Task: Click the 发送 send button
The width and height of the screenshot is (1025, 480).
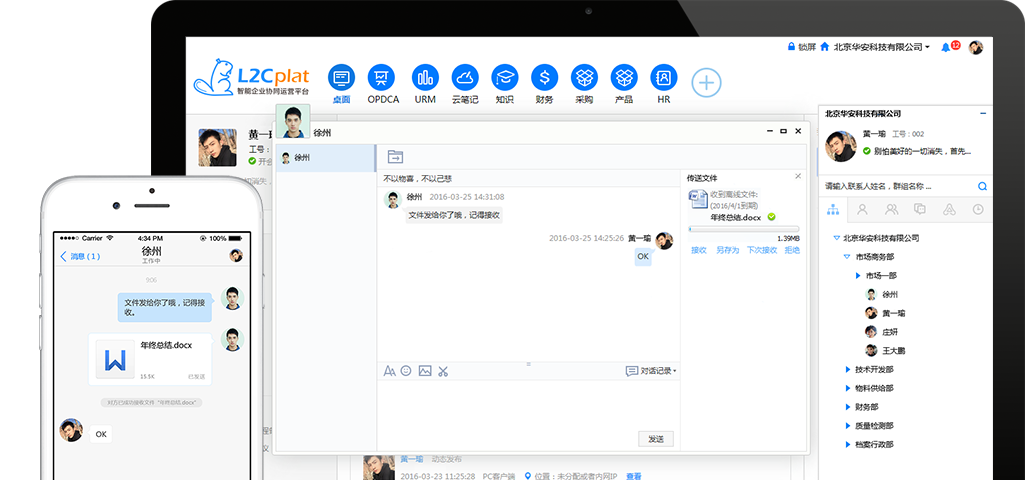Action: tap(655, 439)
